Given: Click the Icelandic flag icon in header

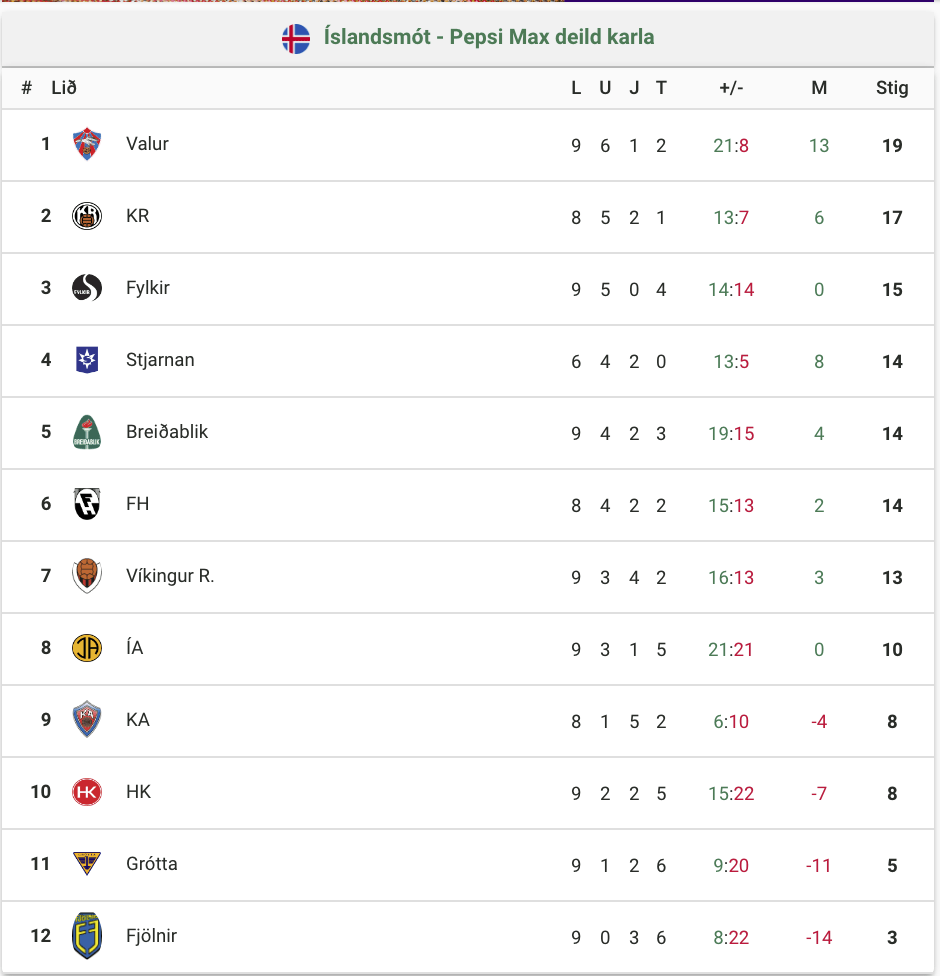Looking at the screenshot, I should point(296,39).
